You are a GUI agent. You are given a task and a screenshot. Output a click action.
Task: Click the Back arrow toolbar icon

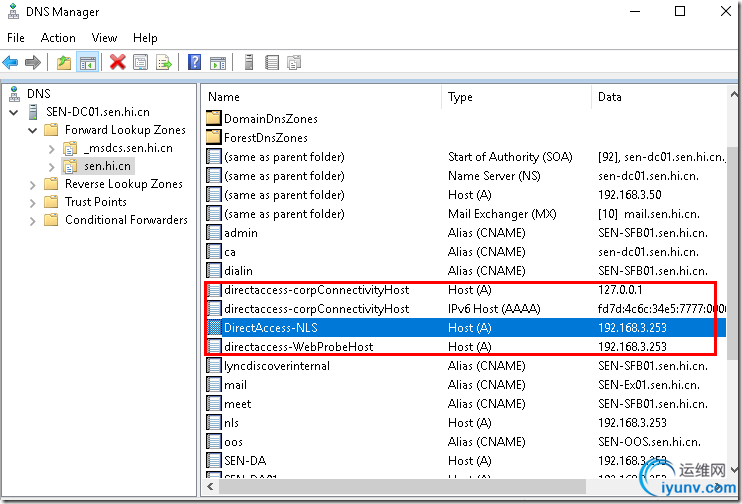pos(10,62)
